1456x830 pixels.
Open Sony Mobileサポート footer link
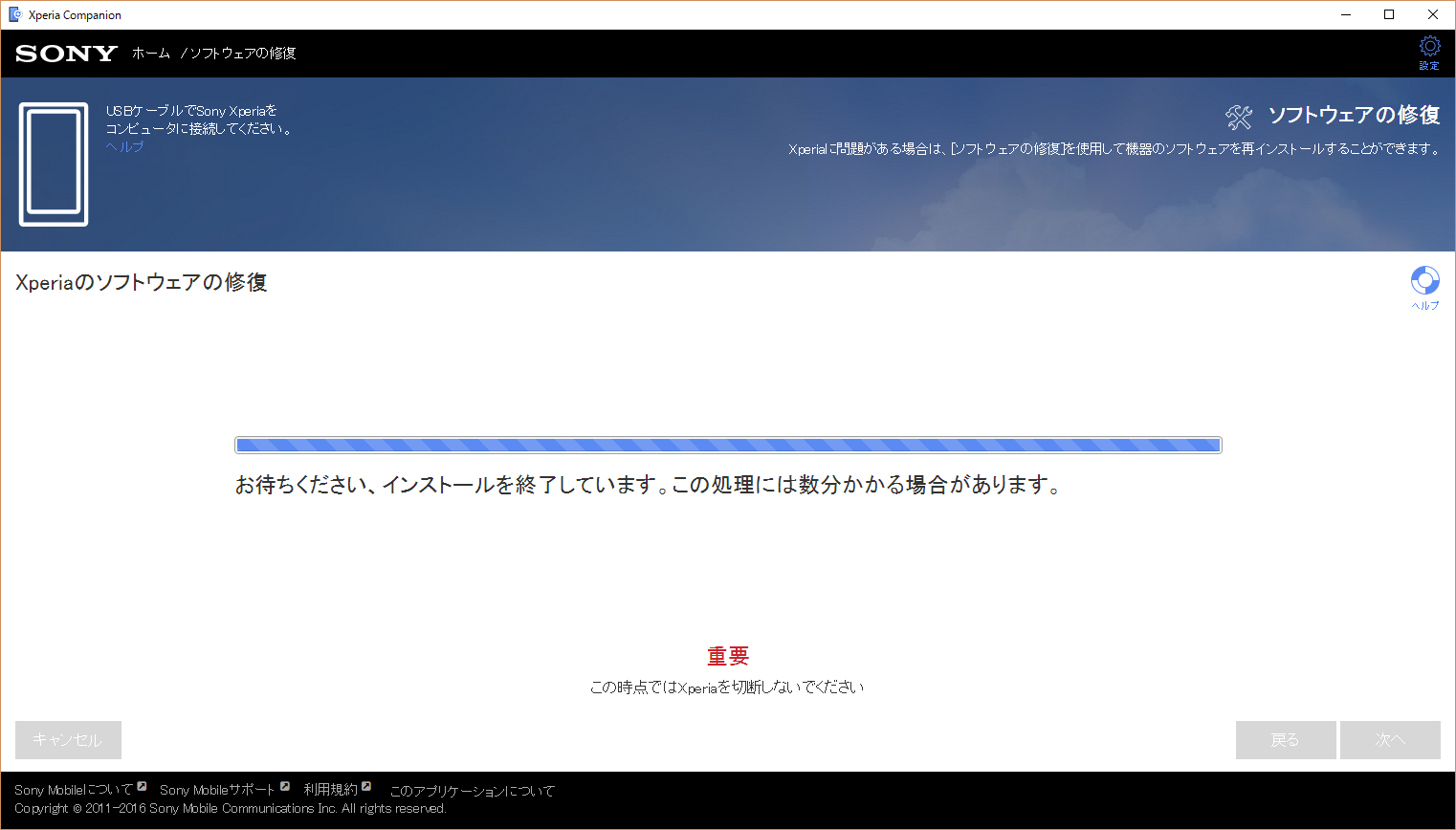pyautogui.click(x=216, y=790)
